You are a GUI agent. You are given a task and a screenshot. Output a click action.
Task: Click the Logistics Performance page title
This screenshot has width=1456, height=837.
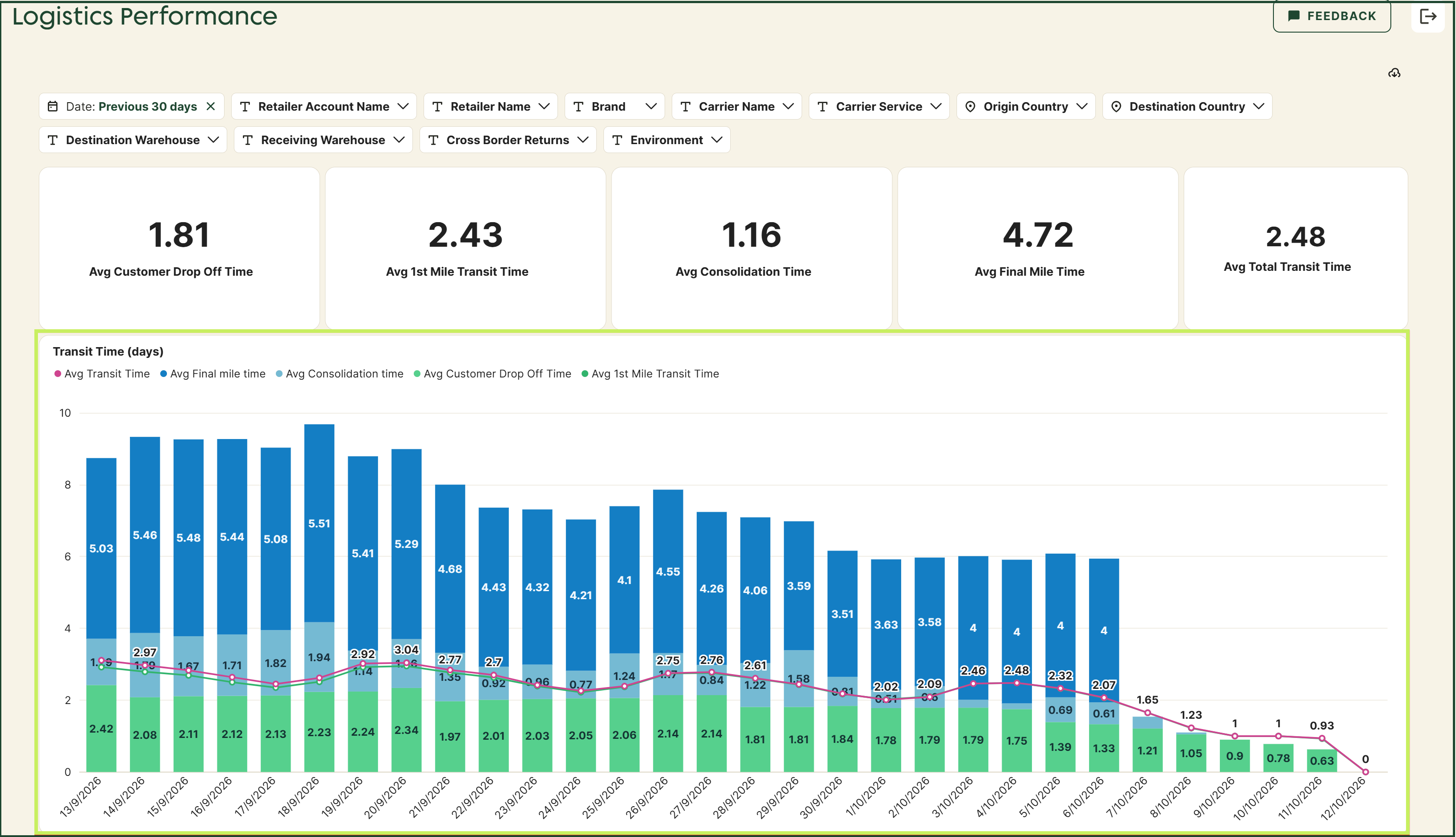pos(145,16)
